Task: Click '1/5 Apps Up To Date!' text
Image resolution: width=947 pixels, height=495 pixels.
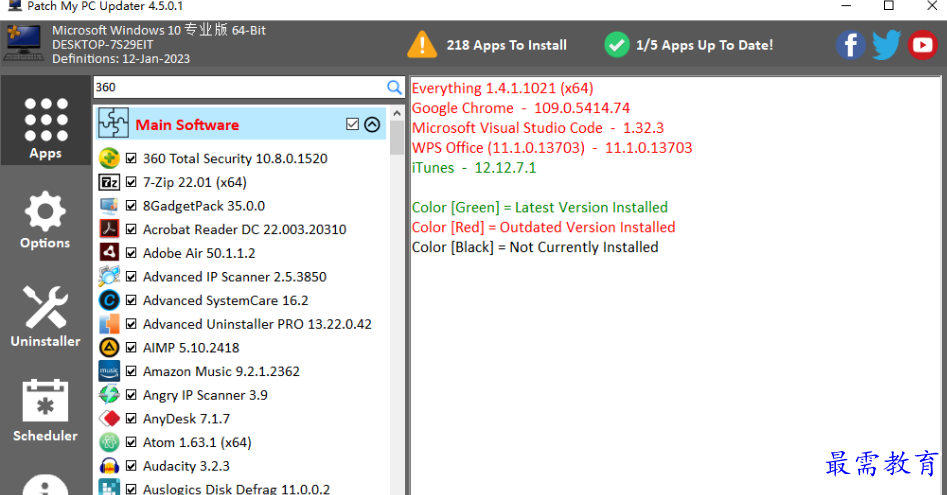Action: (x=704, y=45)
